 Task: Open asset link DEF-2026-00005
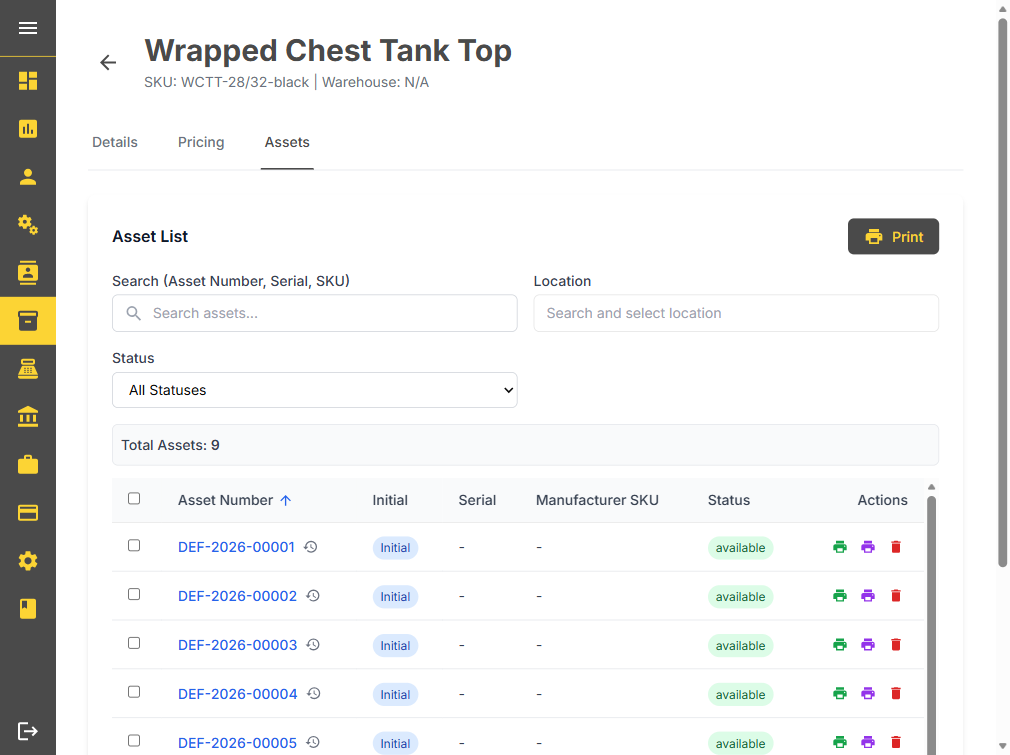(x=238, y=743)
